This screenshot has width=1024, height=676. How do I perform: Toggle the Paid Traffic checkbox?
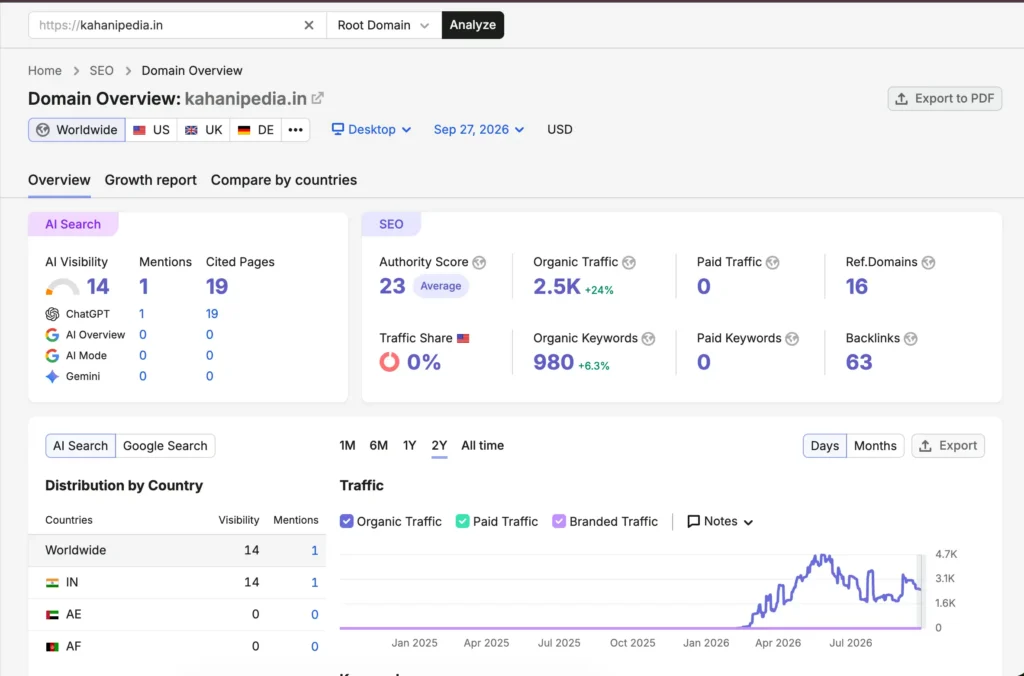[x=462, y=521]
